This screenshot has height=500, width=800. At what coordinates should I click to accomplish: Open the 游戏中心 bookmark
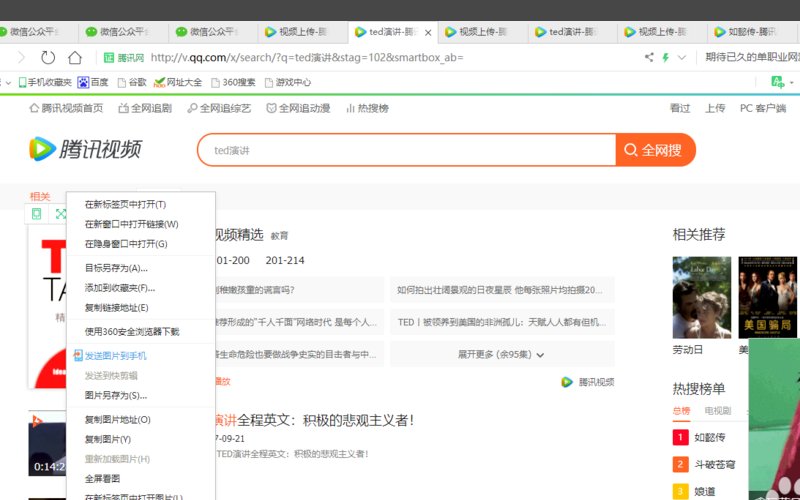[x=288, y=82]
